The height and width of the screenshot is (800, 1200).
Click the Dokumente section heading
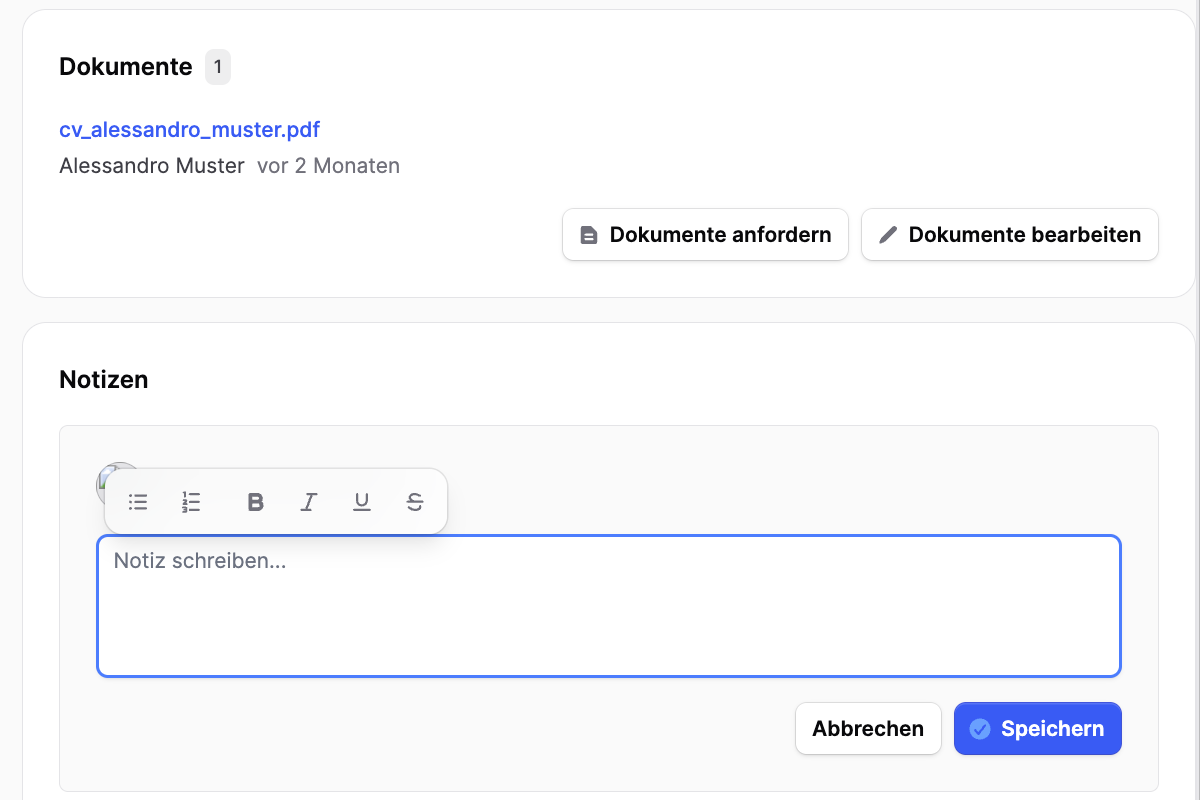click(x=125, y=67)
